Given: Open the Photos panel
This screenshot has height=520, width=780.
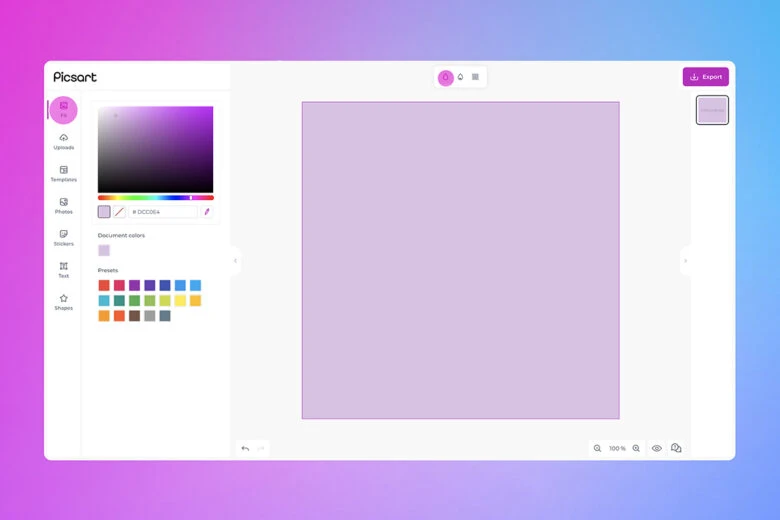Looking at the screenshot, I should (63, 205).
